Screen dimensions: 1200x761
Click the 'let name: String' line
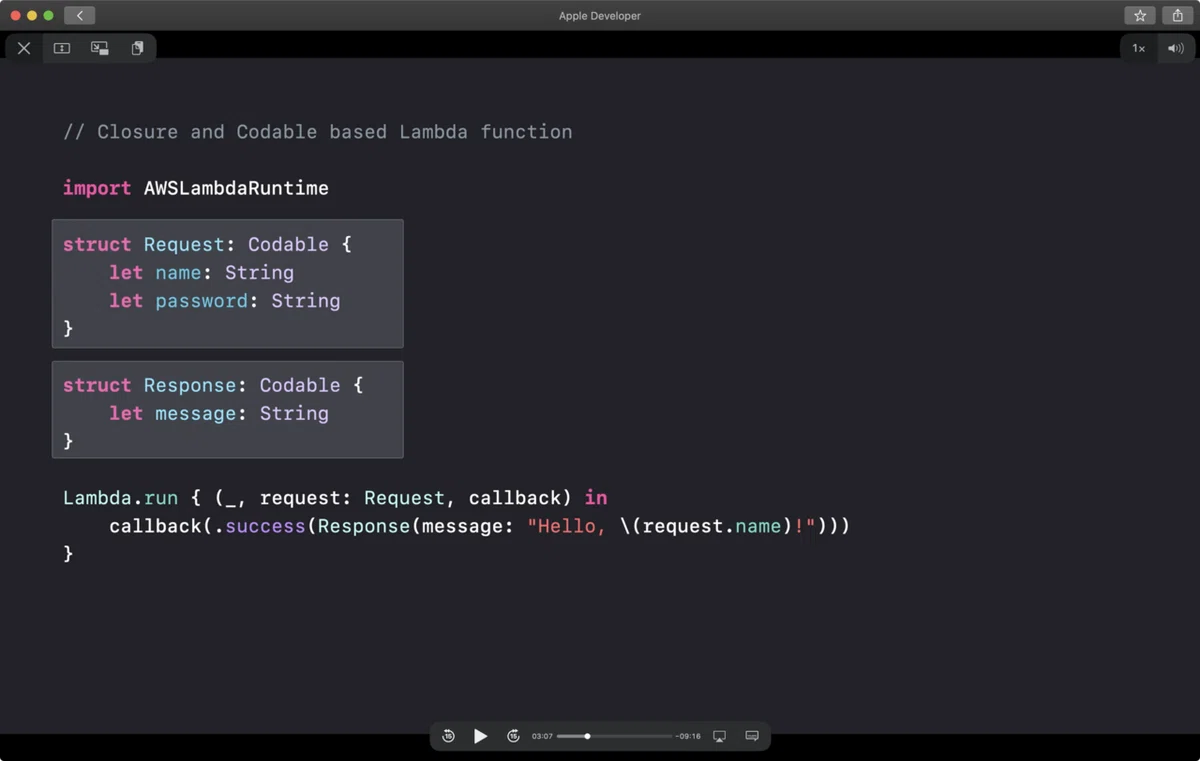pos(202,273)
